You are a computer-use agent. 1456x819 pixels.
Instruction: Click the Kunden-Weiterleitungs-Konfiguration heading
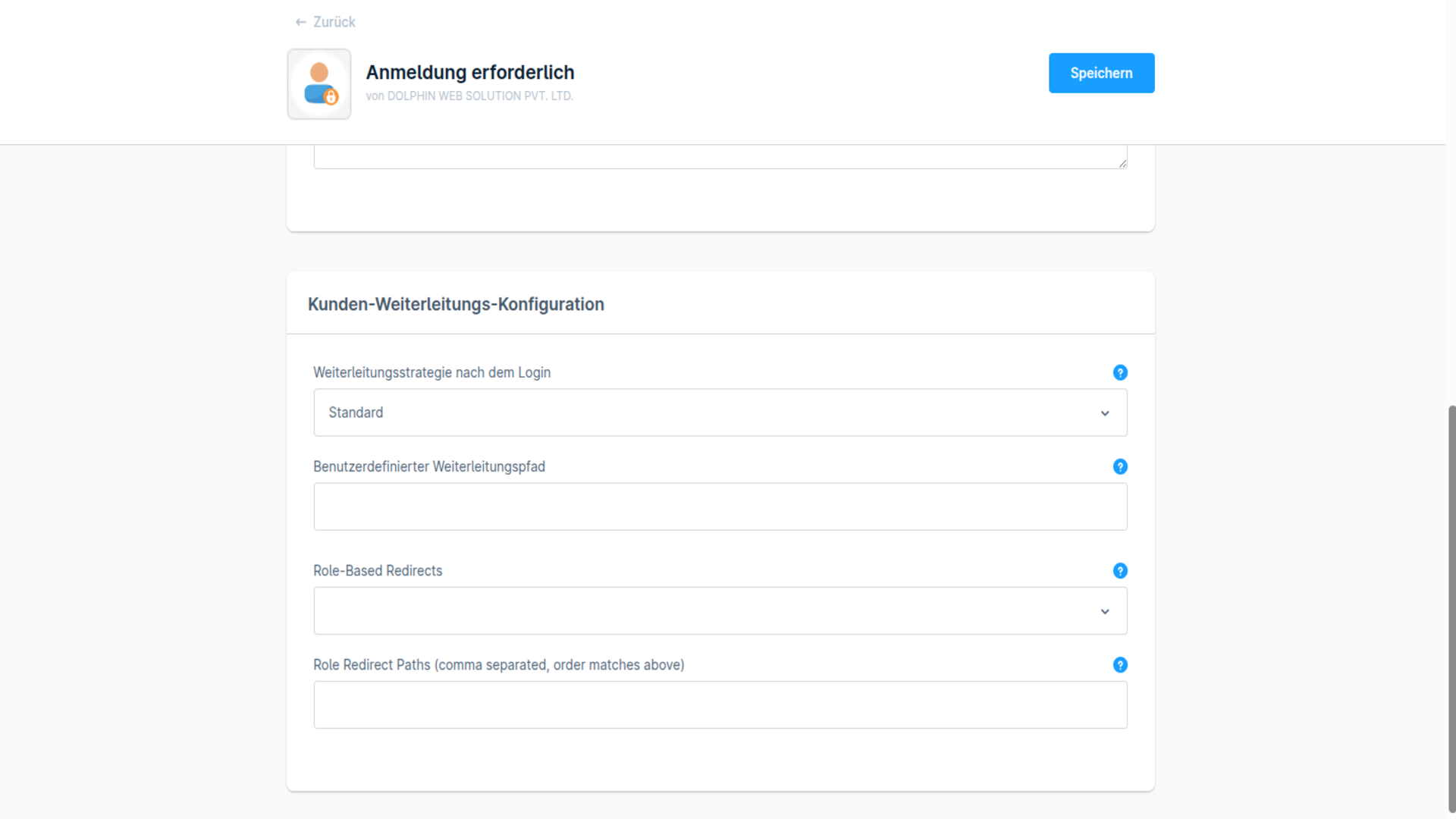(456, 304)
